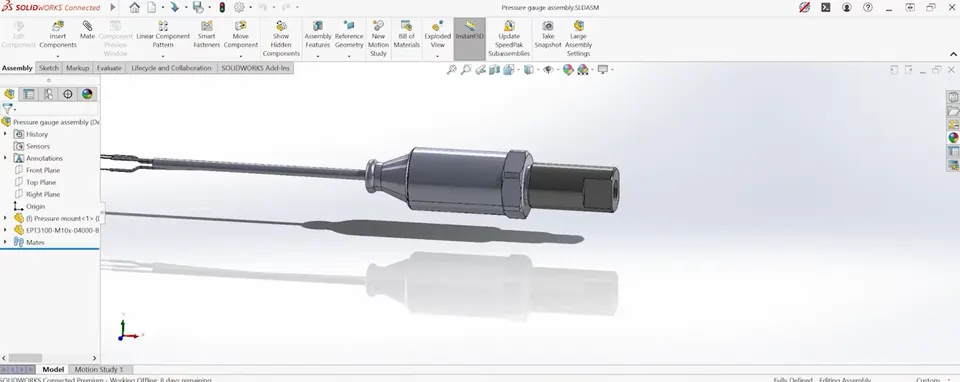Switch to the Motion Study 1 tab
This screenshot has width=960, height=382.
(x=99, y=369)
